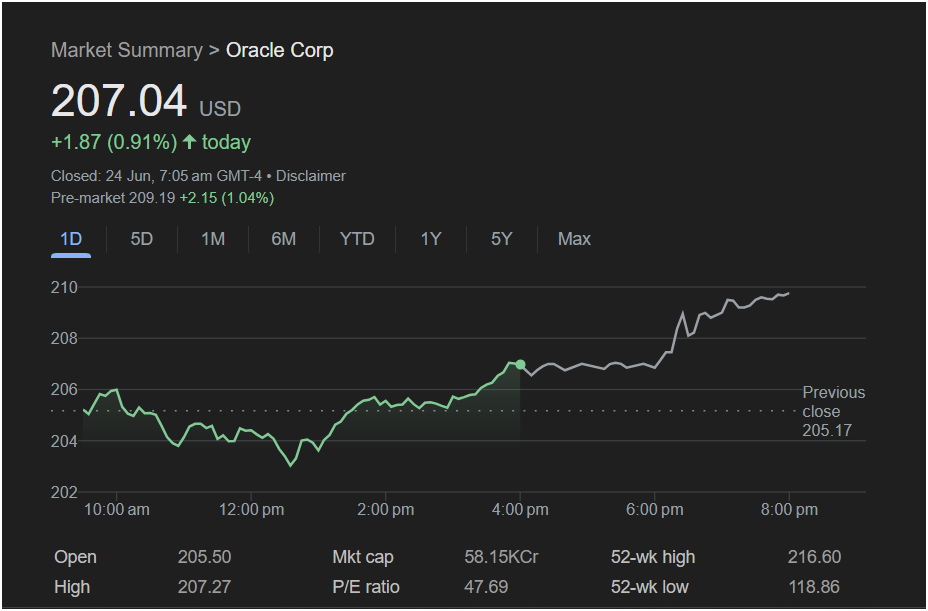Image resolution: width=928 pixels, height=611 pixels.
Task: Click the Mkt cap label
Action: click(363, 557)
